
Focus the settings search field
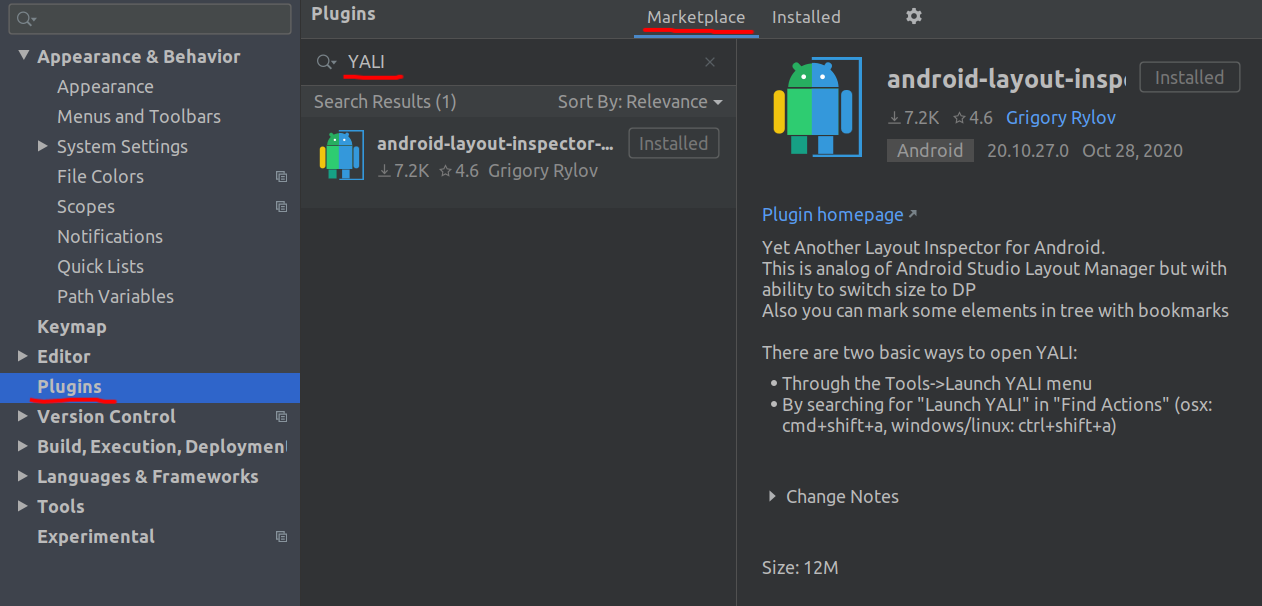[150, 19]
